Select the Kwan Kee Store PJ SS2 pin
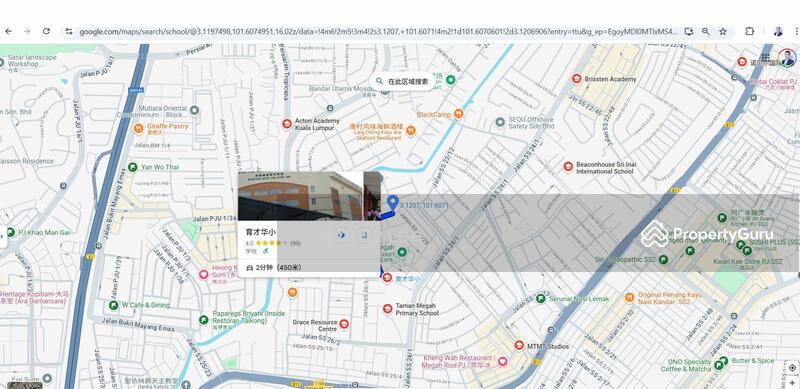Viewport: 800px width, 389px height. tap(747, 251)
